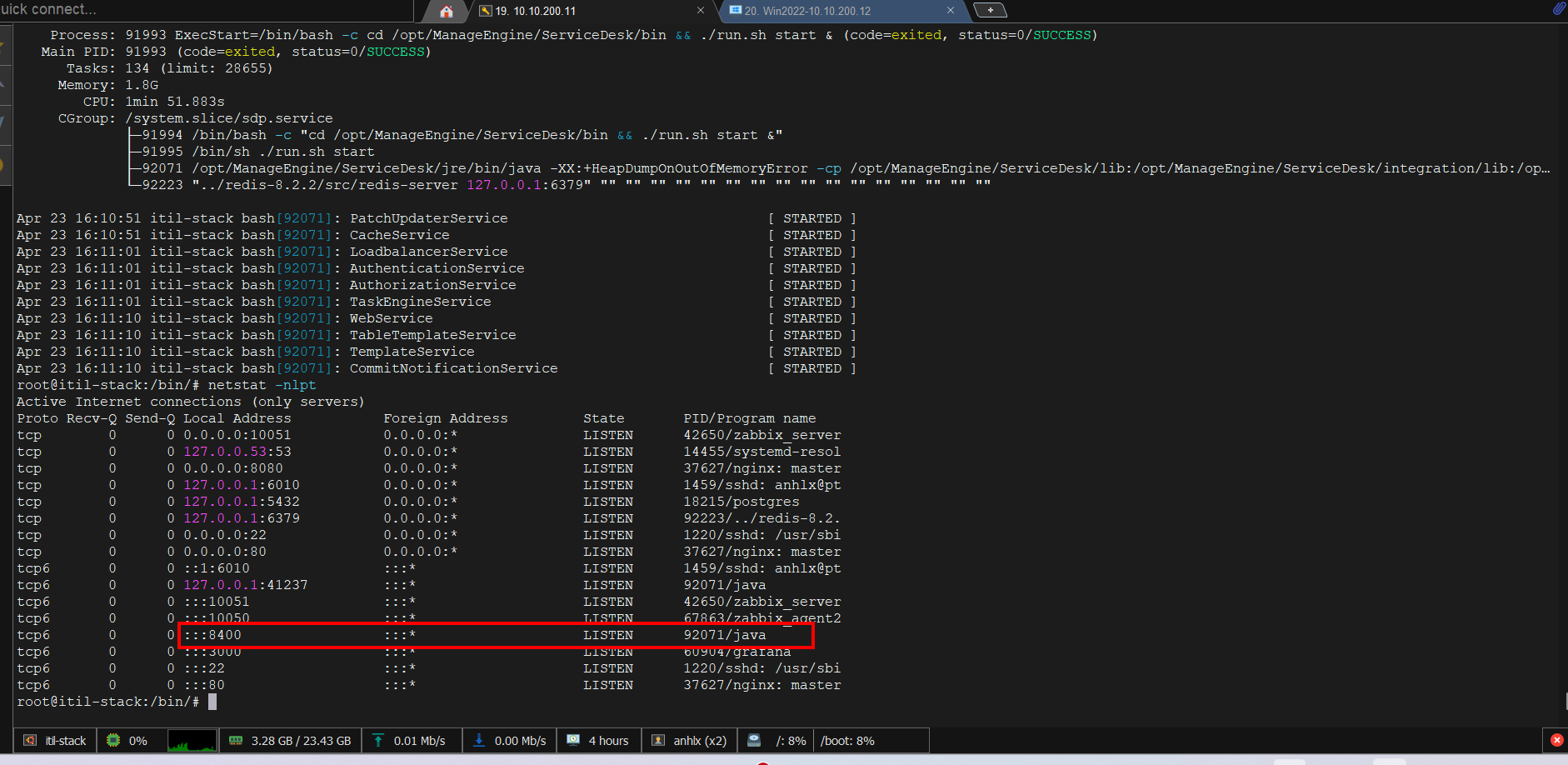Screen dimensions: 1568x765
Task: Click the paperclip attachment icon
Action: click(1559, 9)
